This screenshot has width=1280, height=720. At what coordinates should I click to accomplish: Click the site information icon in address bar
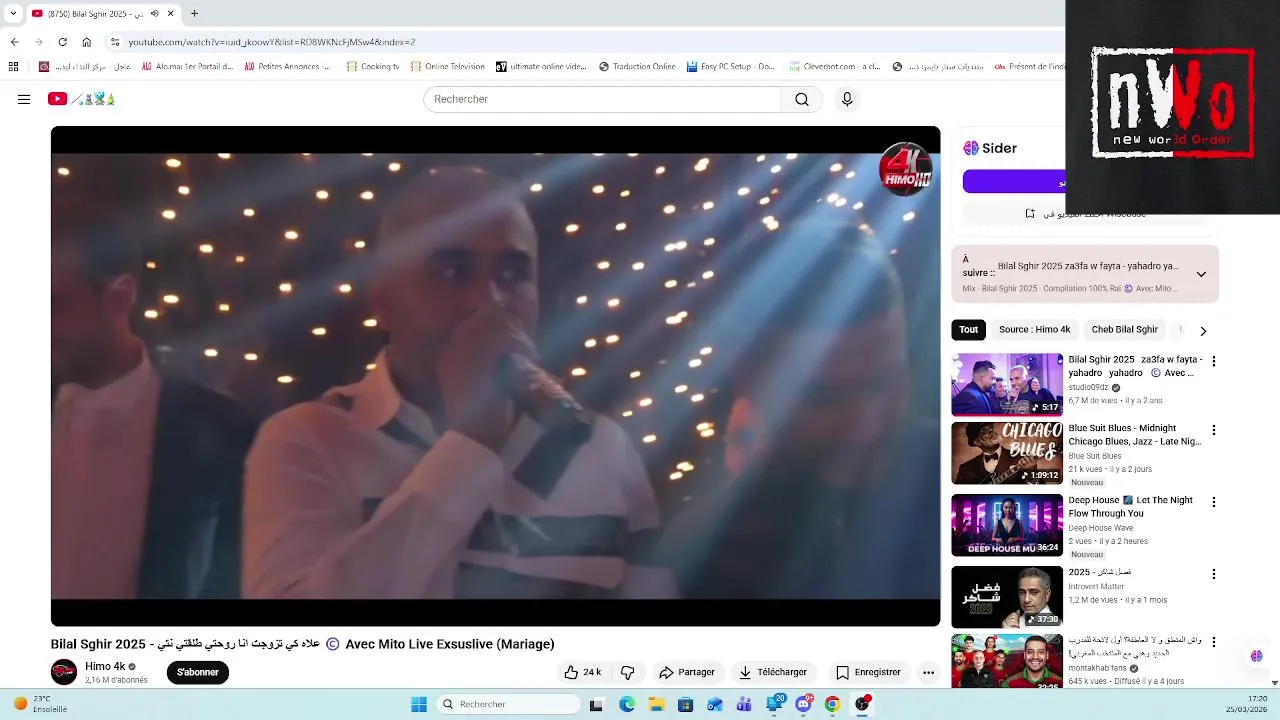pos(115,42)
